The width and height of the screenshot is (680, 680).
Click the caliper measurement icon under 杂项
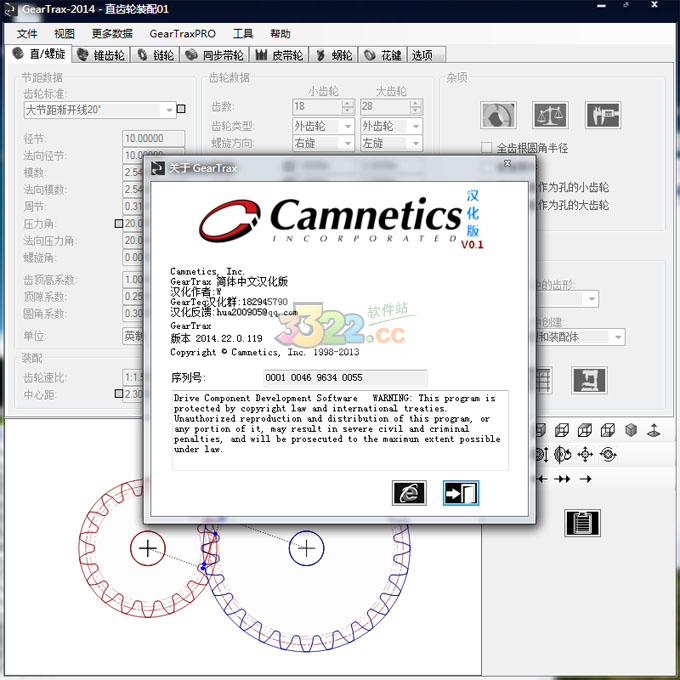603,115
